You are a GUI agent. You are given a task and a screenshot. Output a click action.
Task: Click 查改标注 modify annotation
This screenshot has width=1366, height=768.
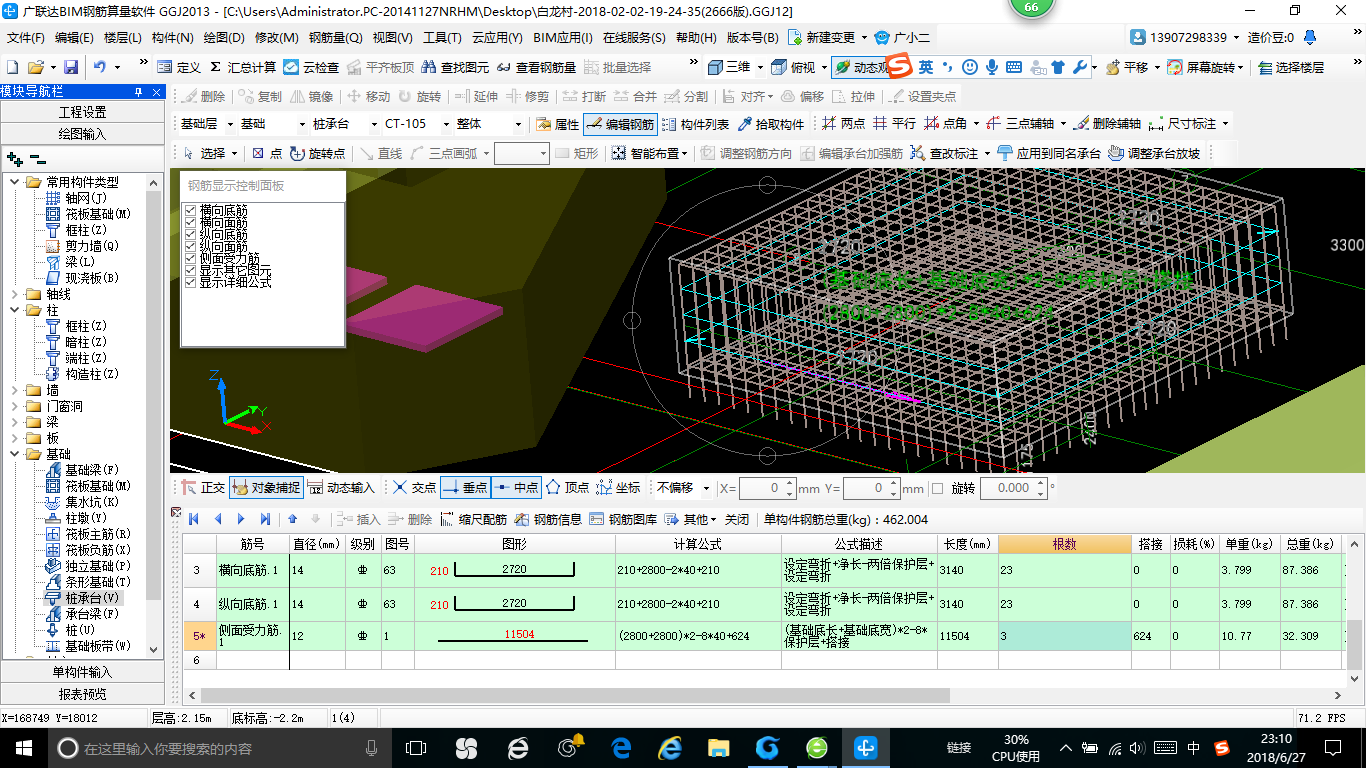(x=944, y=153)
